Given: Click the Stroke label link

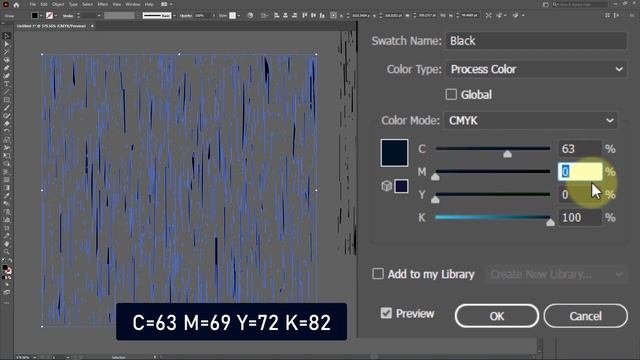Looking at the screenshot, I should [x=68, y=16].
